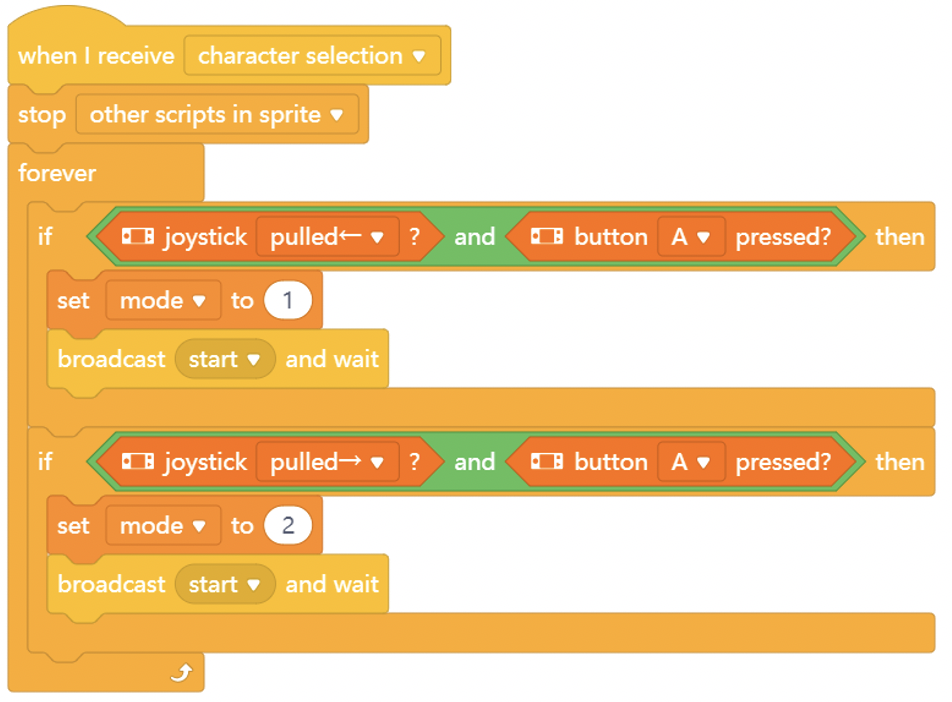Click 'broadcast' label in second broadcast block

111,584
